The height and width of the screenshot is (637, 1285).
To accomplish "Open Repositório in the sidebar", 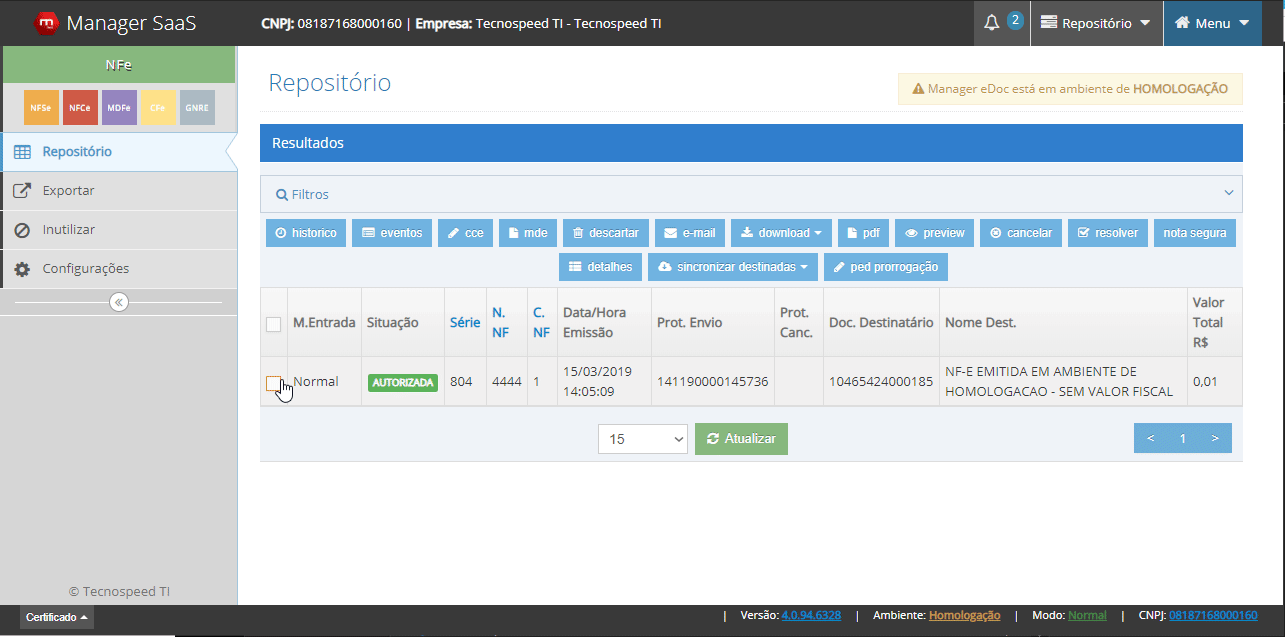I will (x=118, y=152).
